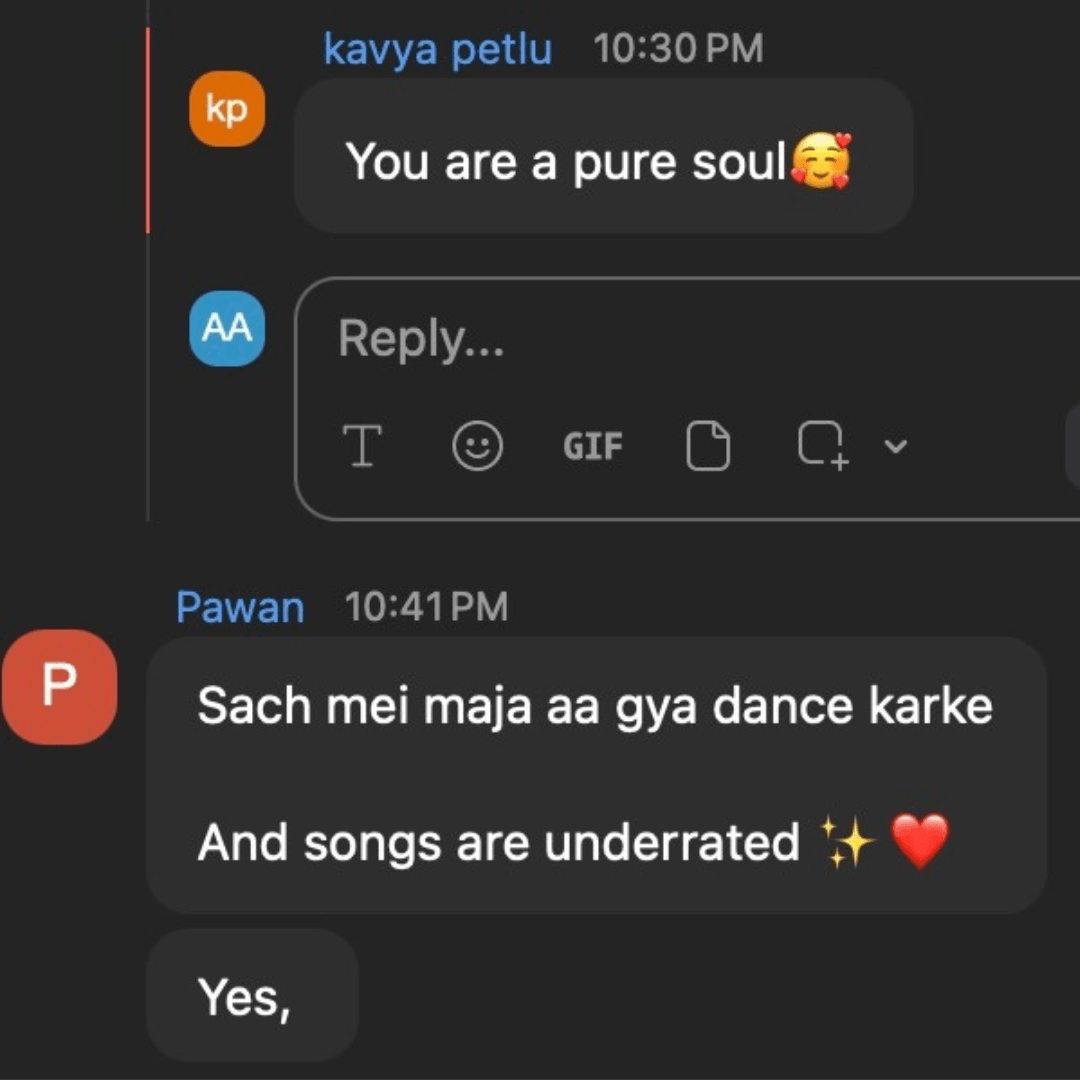Capture a screenshot with the screen capture icon

click(x=822, y=445)
